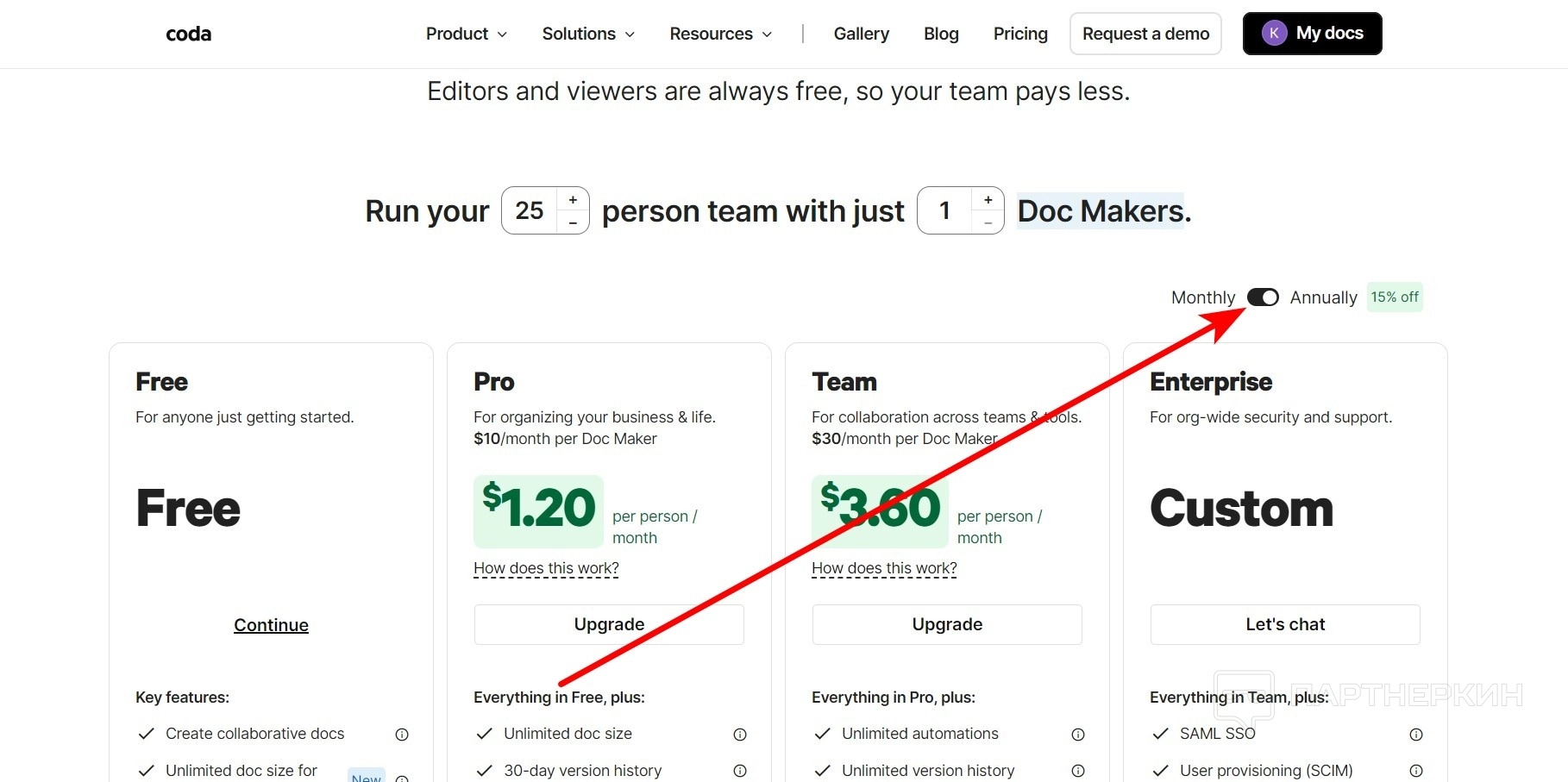Increase team size with plus stepper
Image resolution: width=1568 pixels, height=782 pixels.
click(x=573, y=200)
